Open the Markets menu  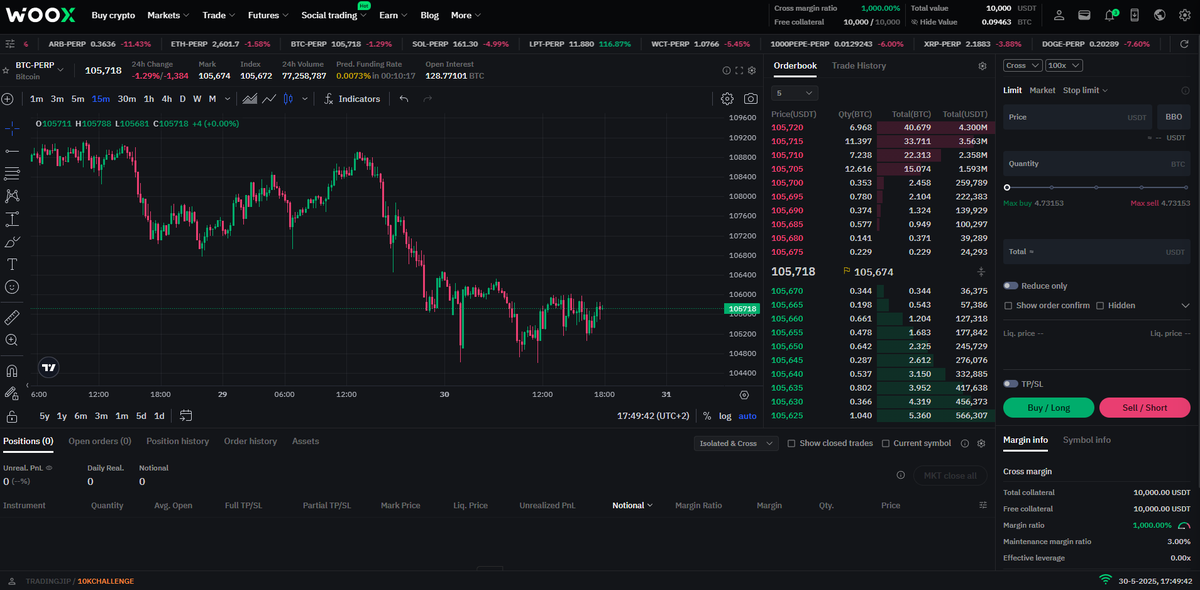[x=168, y=15]
